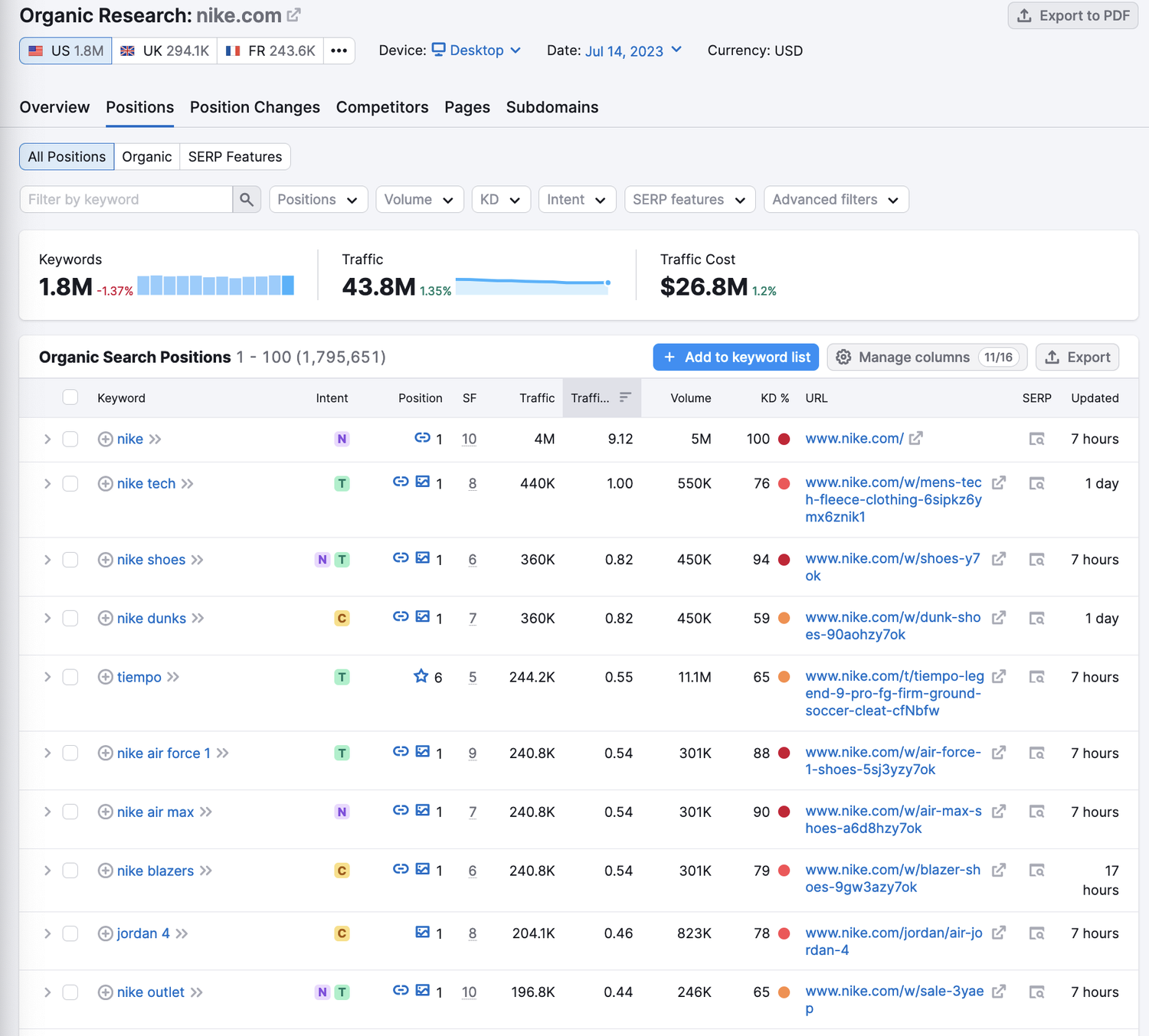The width and height of the screenshot is (1149, 1036).
Task: Check the box for keyword nike outlet
Action: tap(70, 992)
